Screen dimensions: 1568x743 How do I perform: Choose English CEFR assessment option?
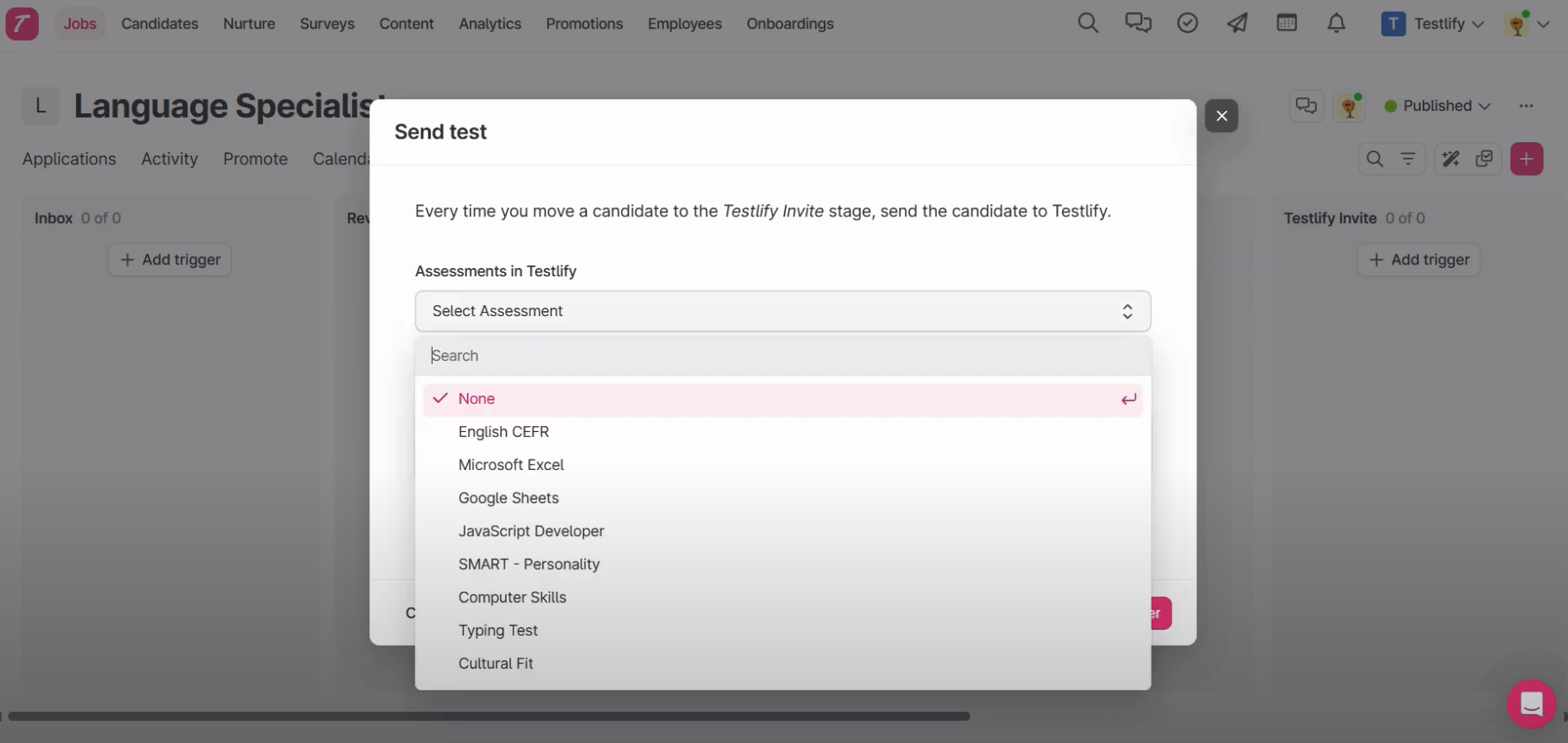(x=504, y=432)
